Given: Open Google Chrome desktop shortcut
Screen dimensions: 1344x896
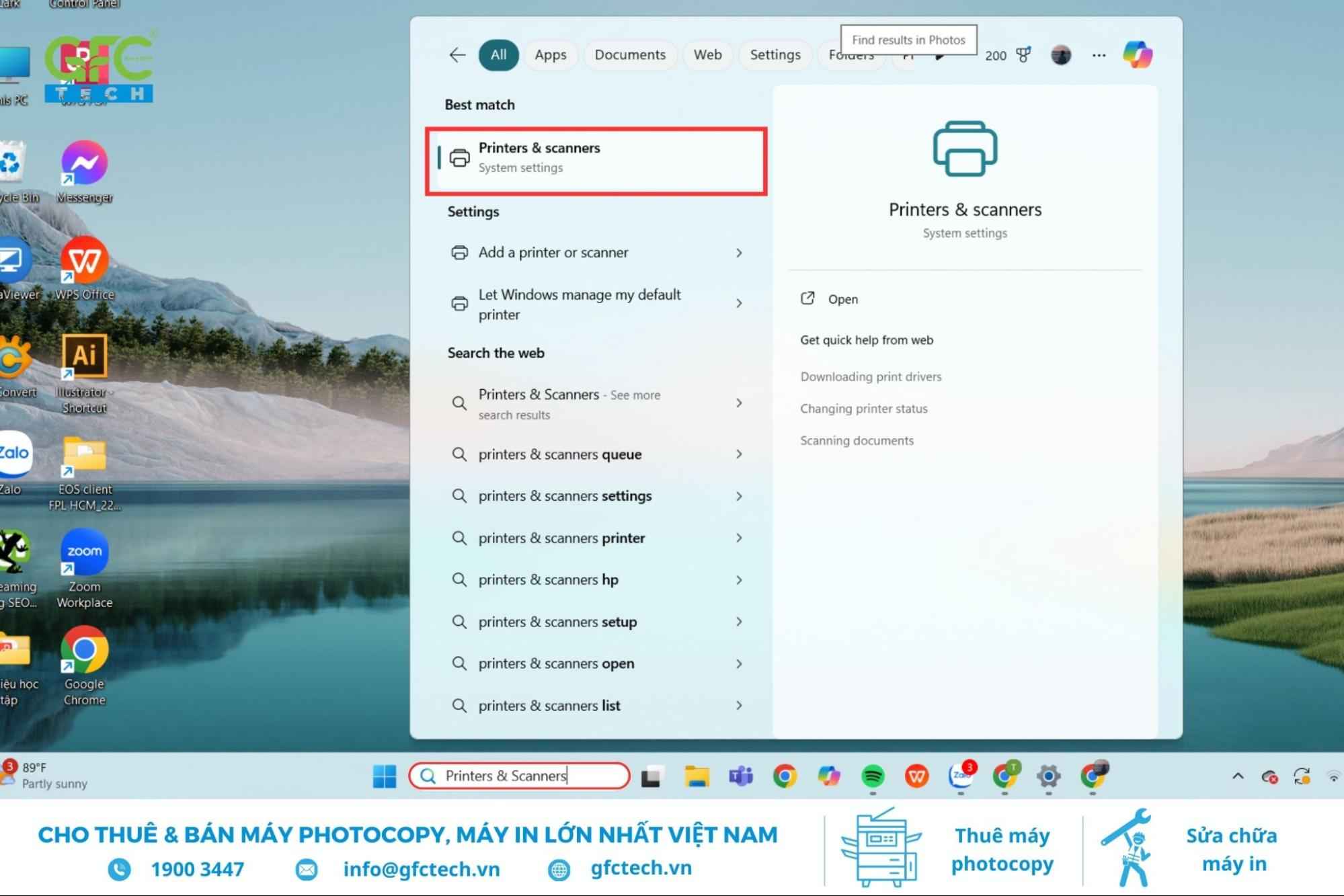Looking at the screenshot, I should [x=84, y=667].
